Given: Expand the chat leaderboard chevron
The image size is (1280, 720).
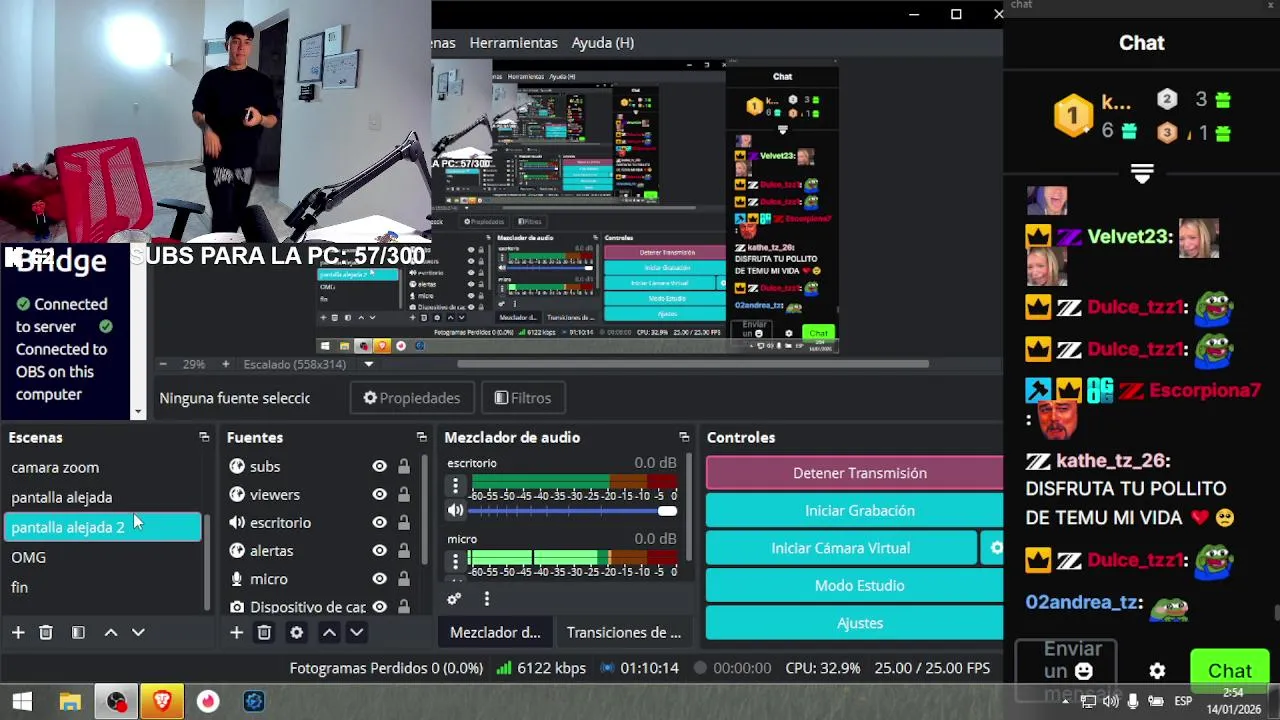Looking at the screenshot, I should click(x=1142, y=172).
